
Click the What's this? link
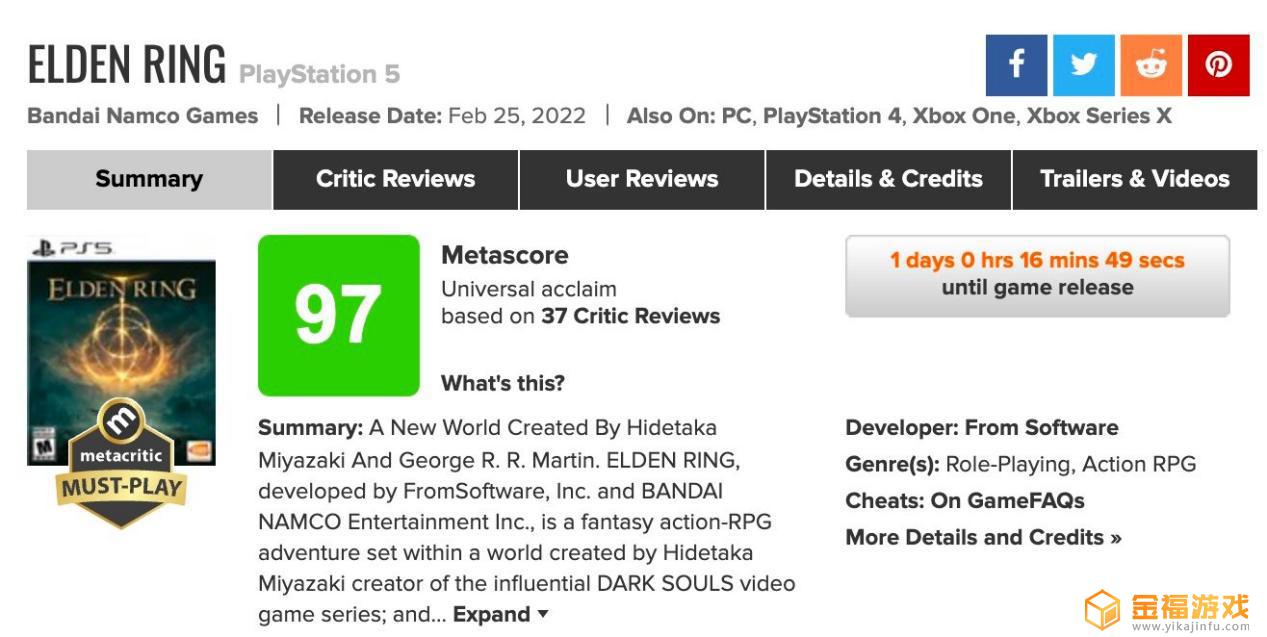(x=503, y=383)
